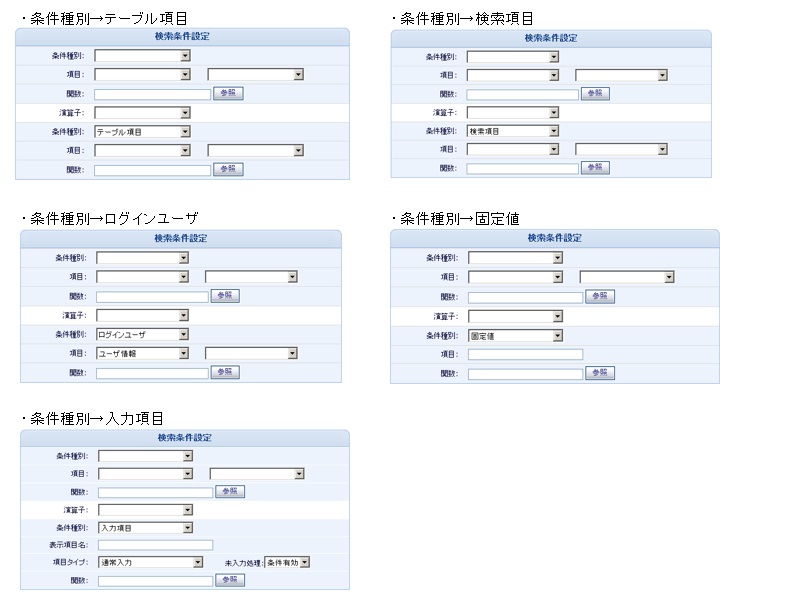
Task: Click the 項目 text field in 固定値 panel
Action: pos(525,354)
